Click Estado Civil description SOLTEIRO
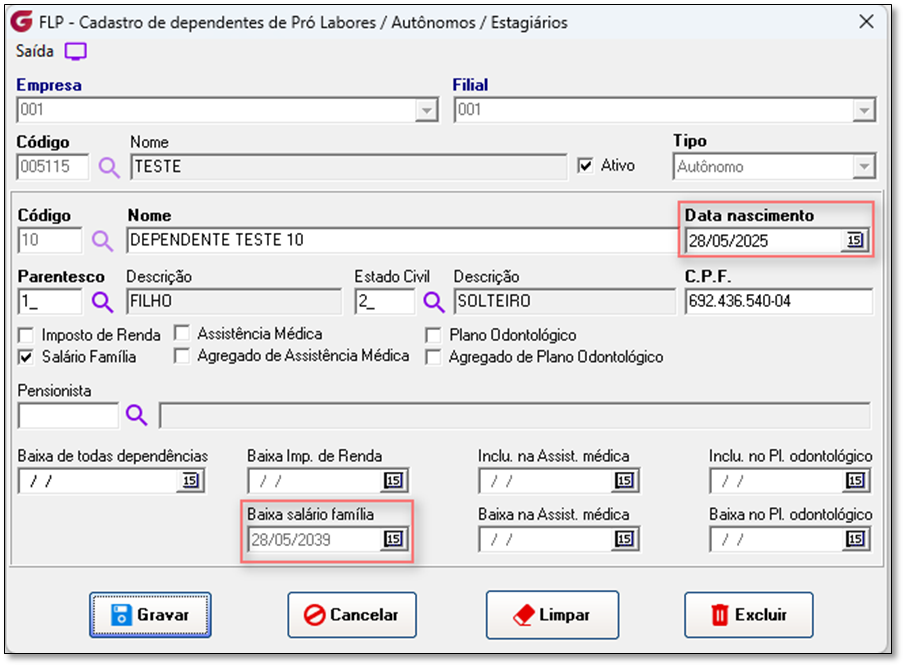Viewport: 905px width, 667px height. click(564, 302)
